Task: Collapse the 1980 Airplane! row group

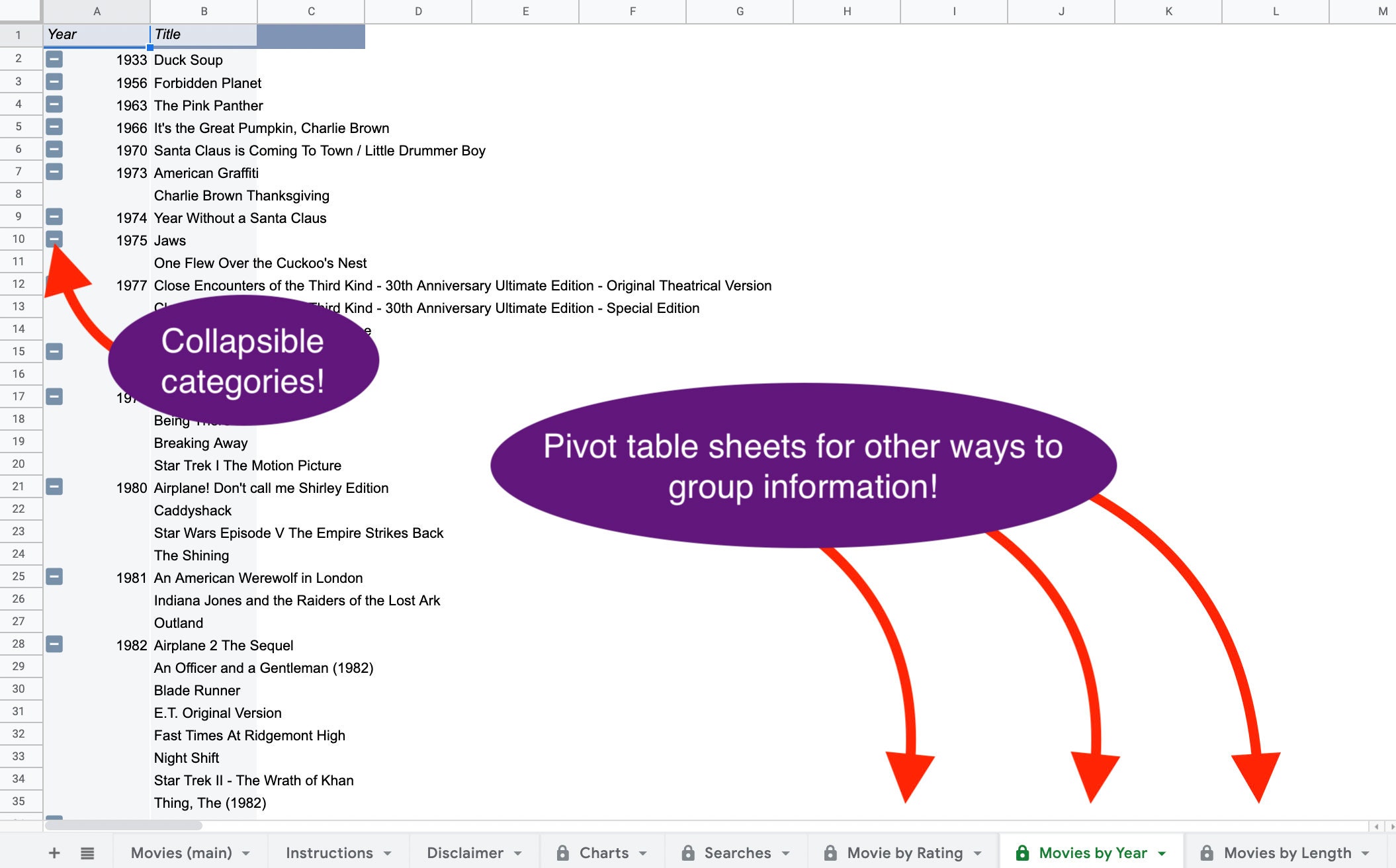Action: click(54, 486)
